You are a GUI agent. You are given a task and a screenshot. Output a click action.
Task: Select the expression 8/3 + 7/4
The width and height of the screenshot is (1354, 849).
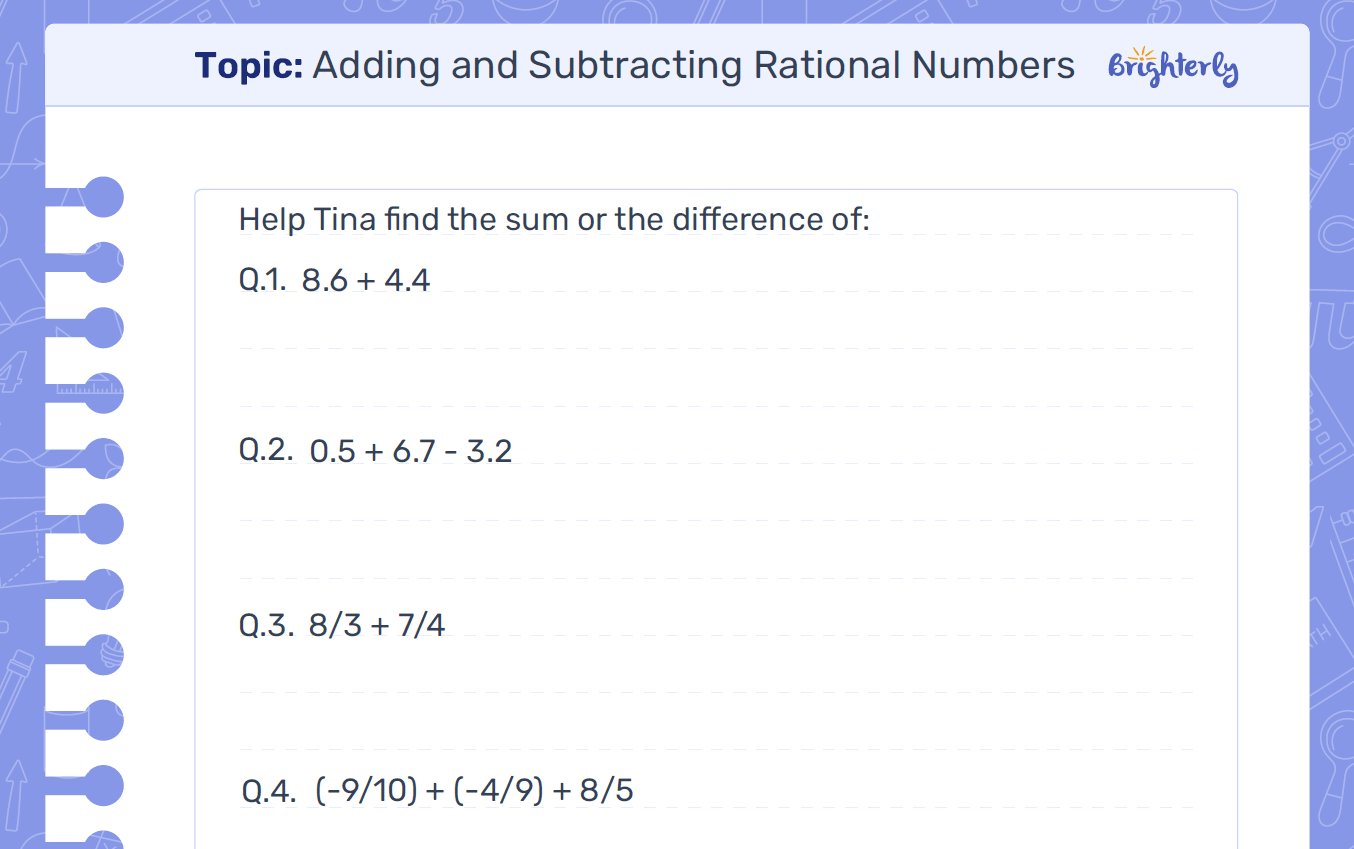click(x=377, y=625)
